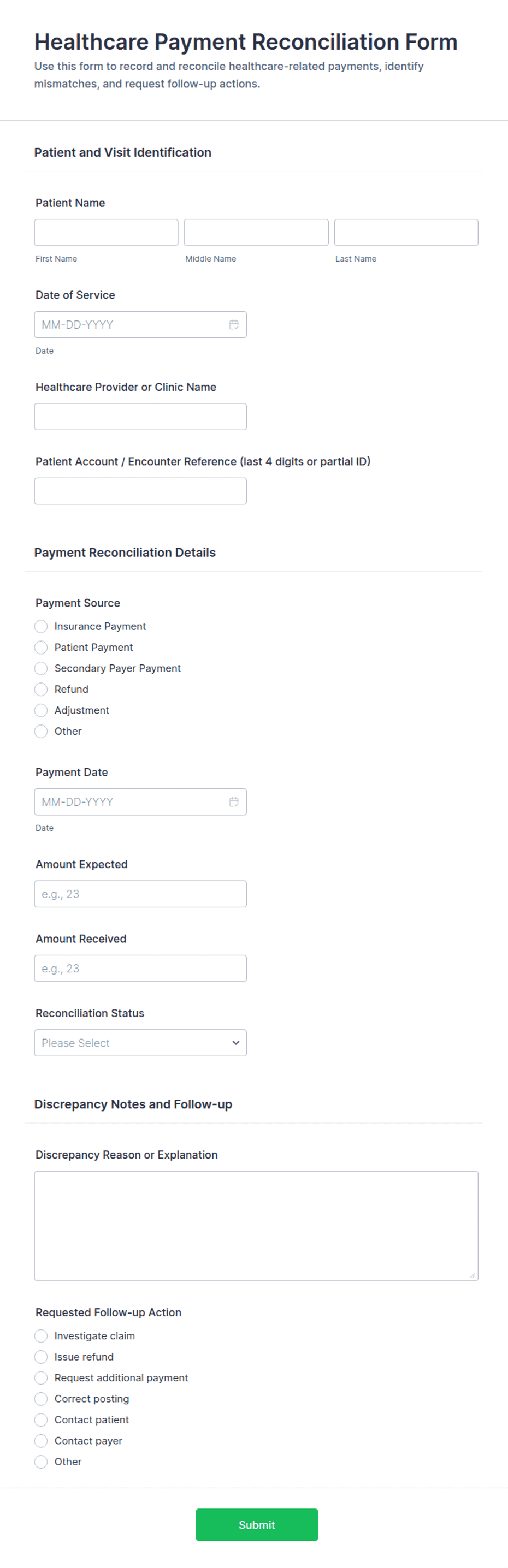Click the Amount Expected field
This screenshot has width=508, height=1568.
point(140,894)
